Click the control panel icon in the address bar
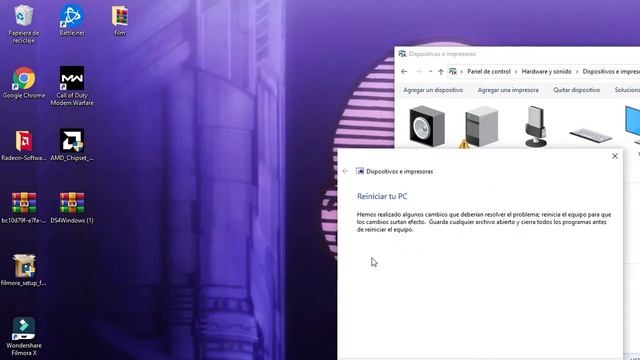The image size is (640, 360). (x=453, y=71)
